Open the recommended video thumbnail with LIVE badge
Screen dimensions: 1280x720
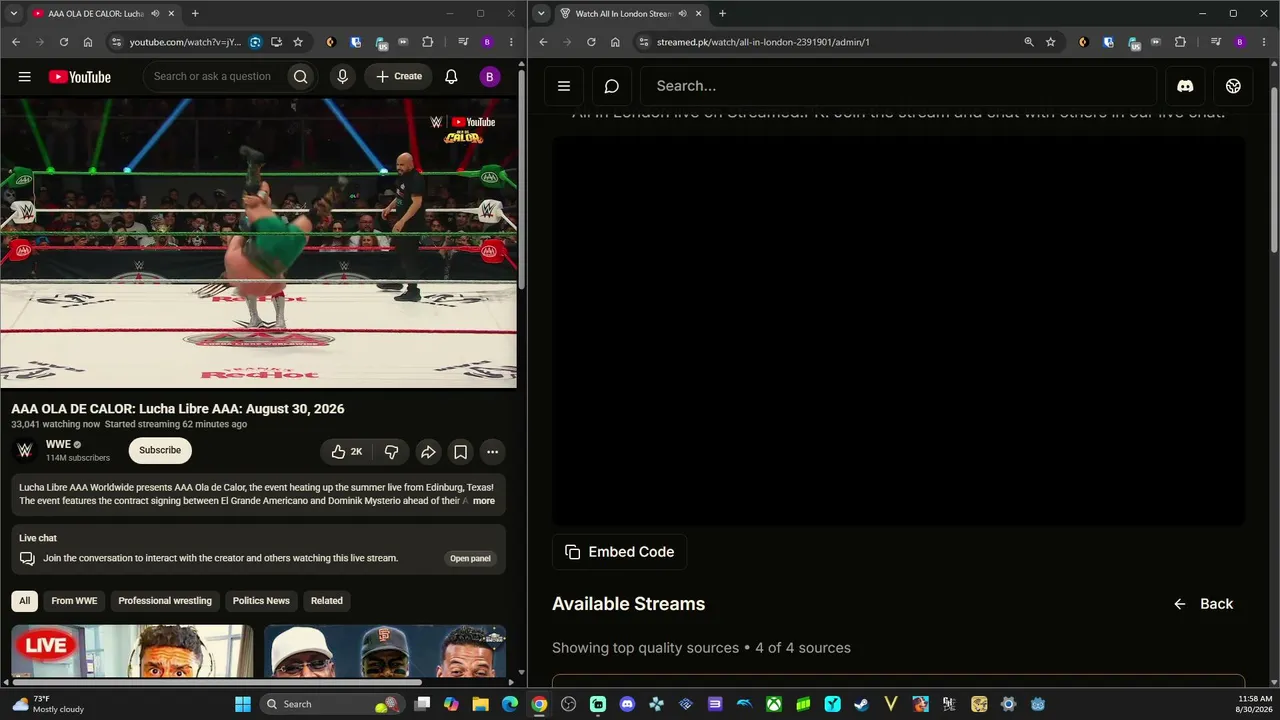pyautogui.click(x=132, y=651)
